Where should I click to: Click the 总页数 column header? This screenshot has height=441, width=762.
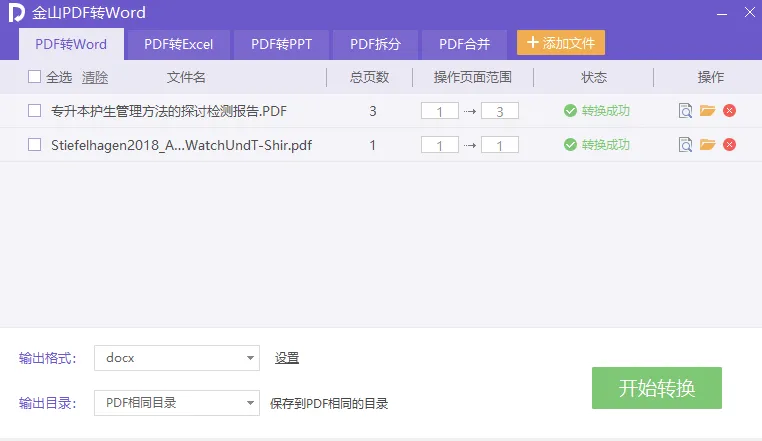tap(369, 77)
